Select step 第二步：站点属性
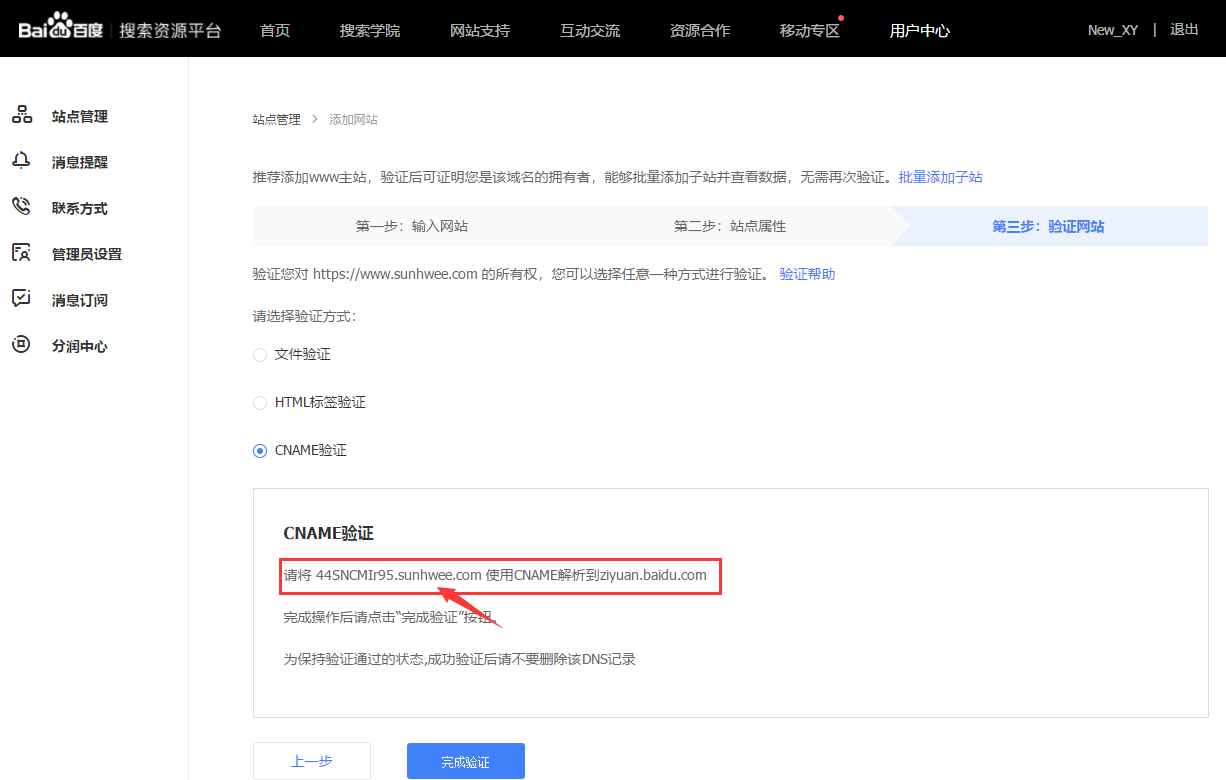 coord(730,226)
